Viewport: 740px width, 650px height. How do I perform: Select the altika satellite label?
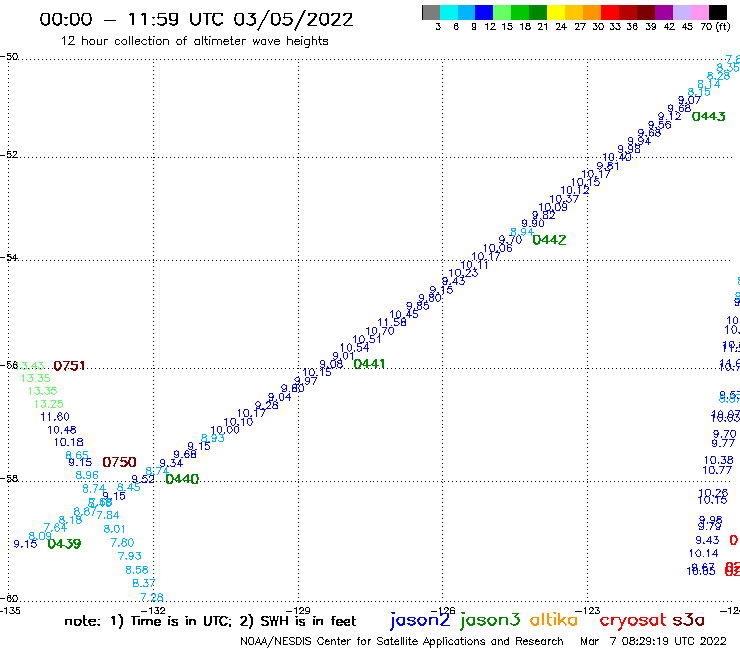(x=554, y=619)
